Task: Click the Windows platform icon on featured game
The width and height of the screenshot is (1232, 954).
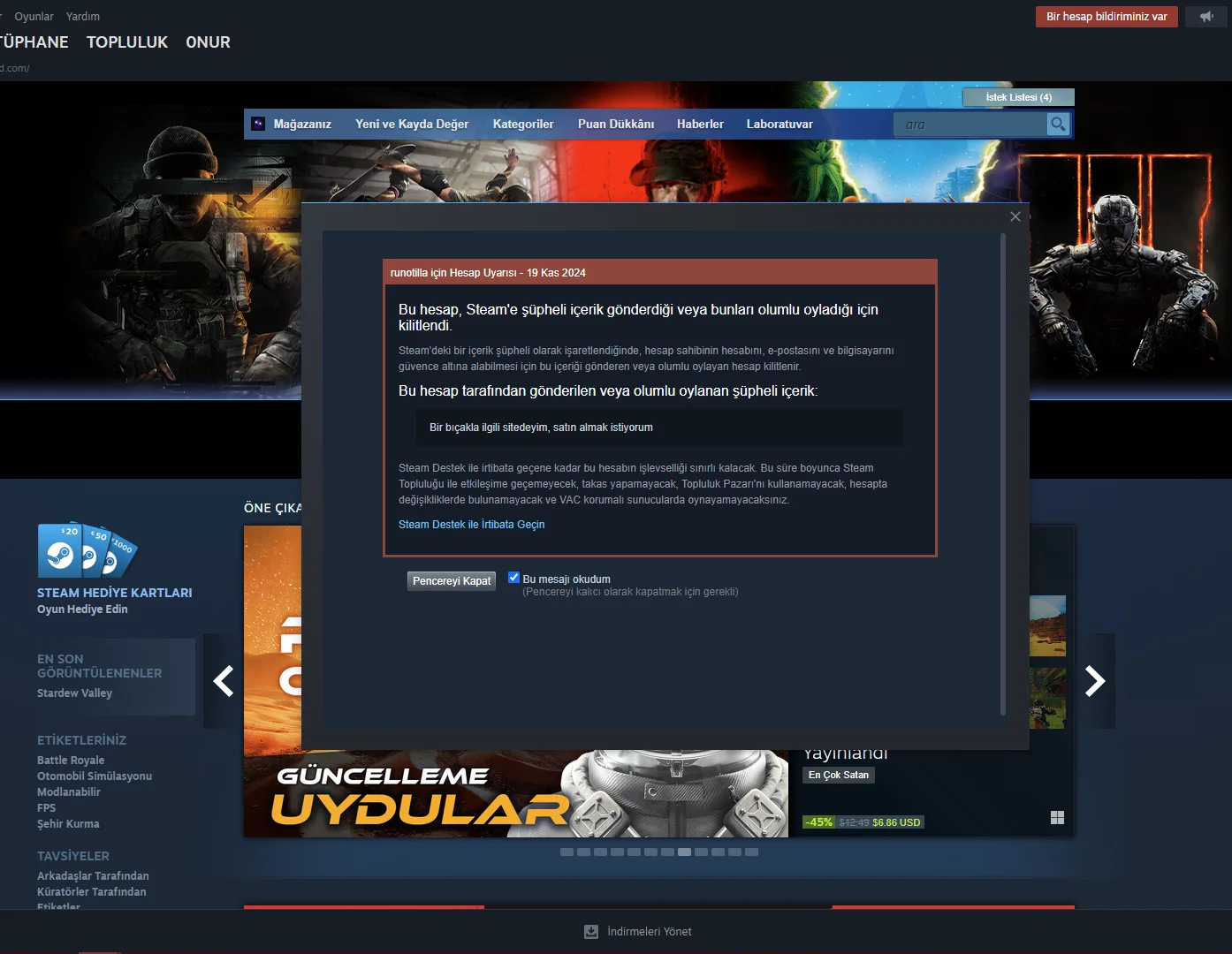Action: pos(1057,818)
